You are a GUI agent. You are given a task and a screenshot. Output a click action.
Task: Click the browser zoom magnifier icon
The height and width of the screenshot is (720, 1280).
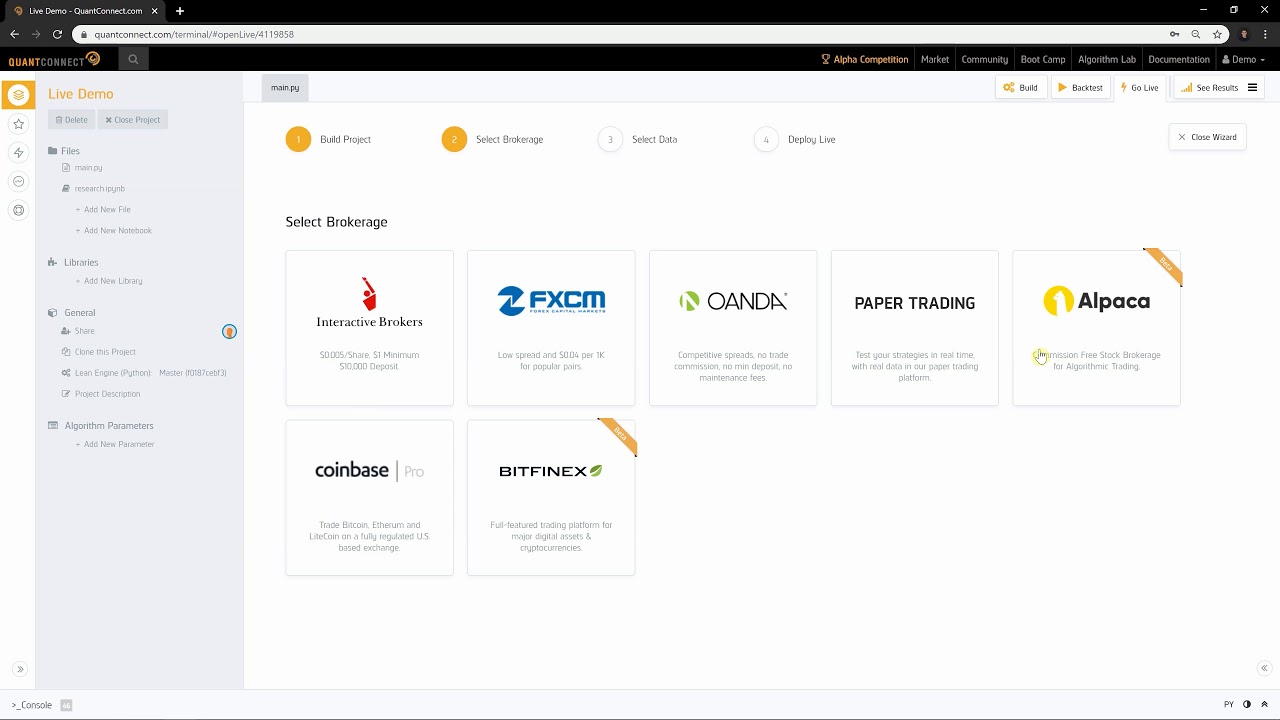click(1196, 34)
